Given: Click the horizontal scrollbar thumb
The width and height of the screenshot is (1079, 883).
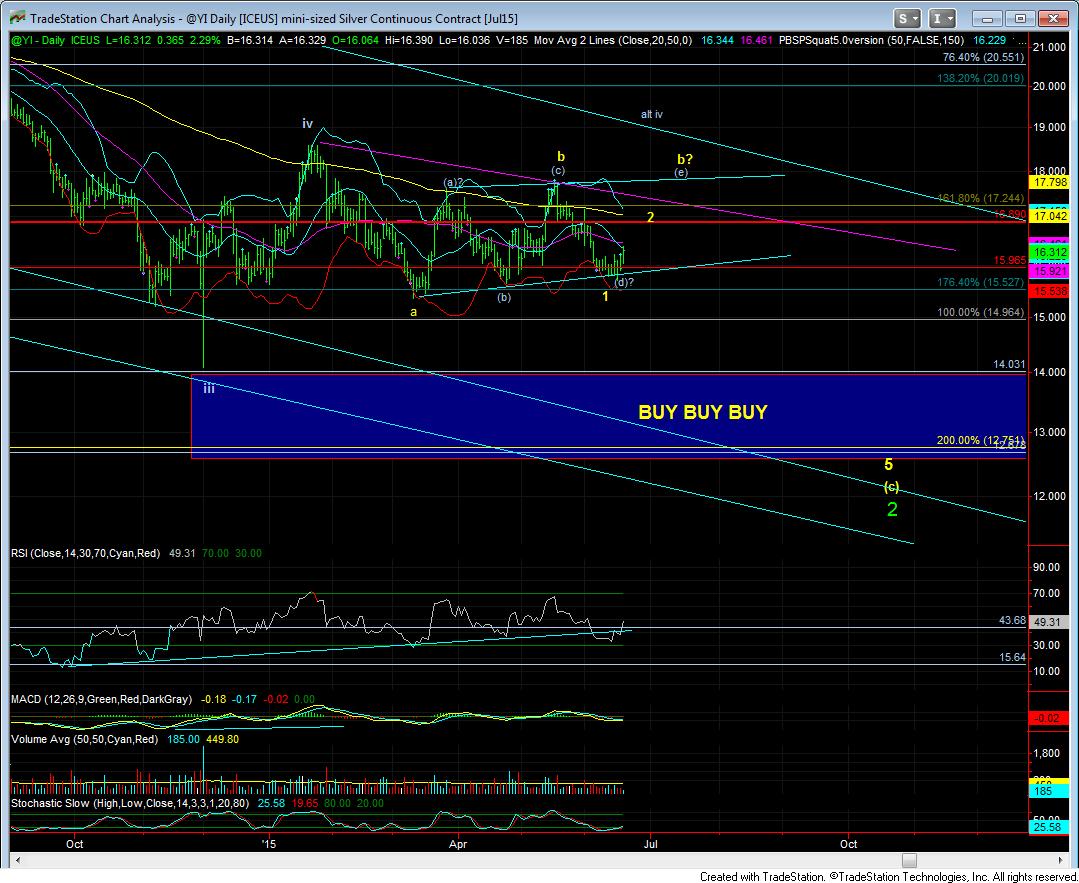Looking at the screenshot, I should tap(910, 860).
